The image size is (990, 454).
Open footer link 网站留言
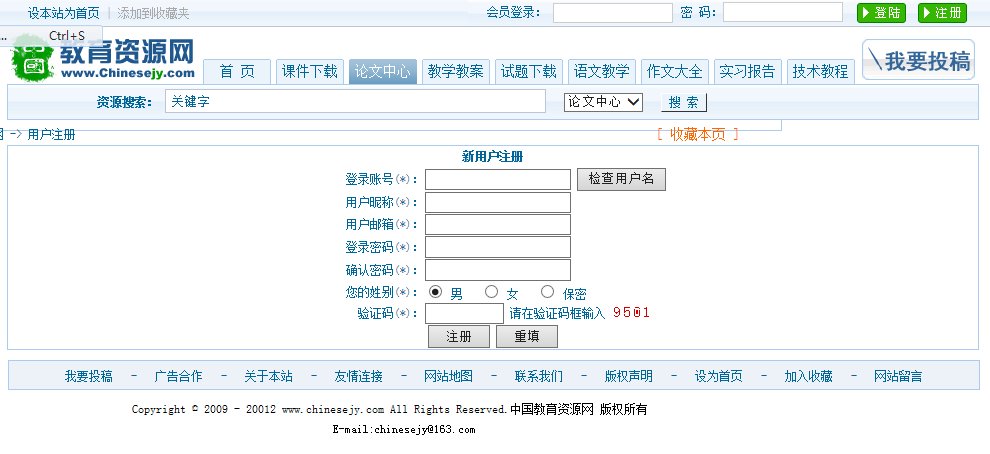point(898,376)
